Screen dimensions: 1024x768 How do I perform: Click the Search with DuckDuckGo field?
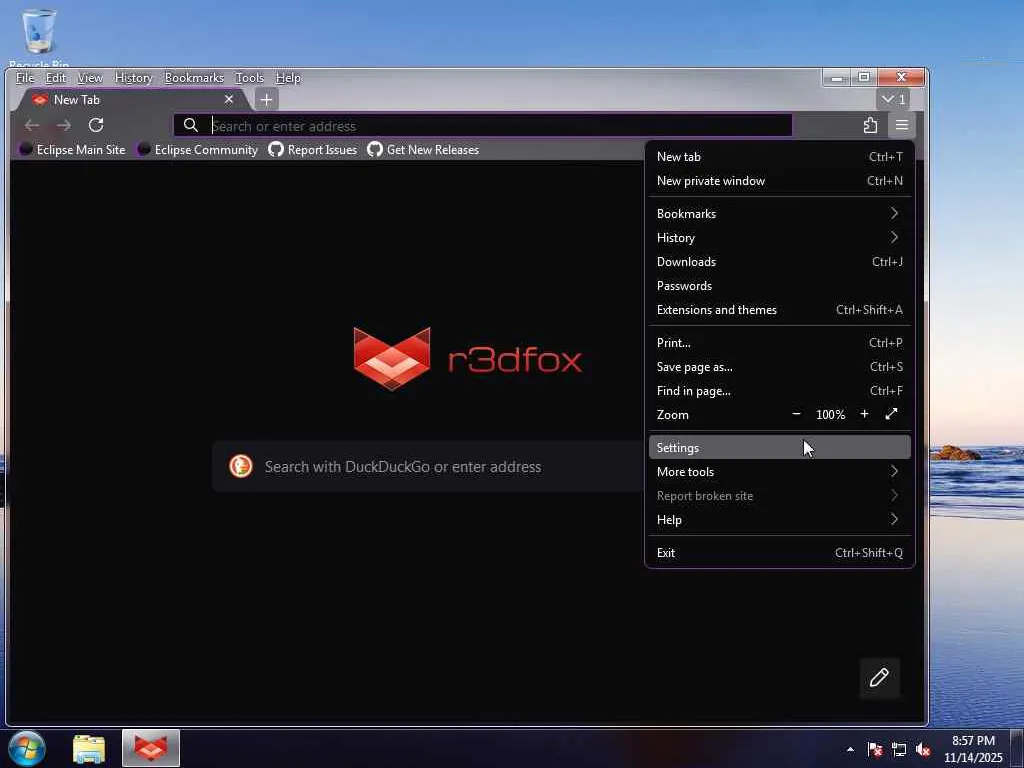coord(428,466)
